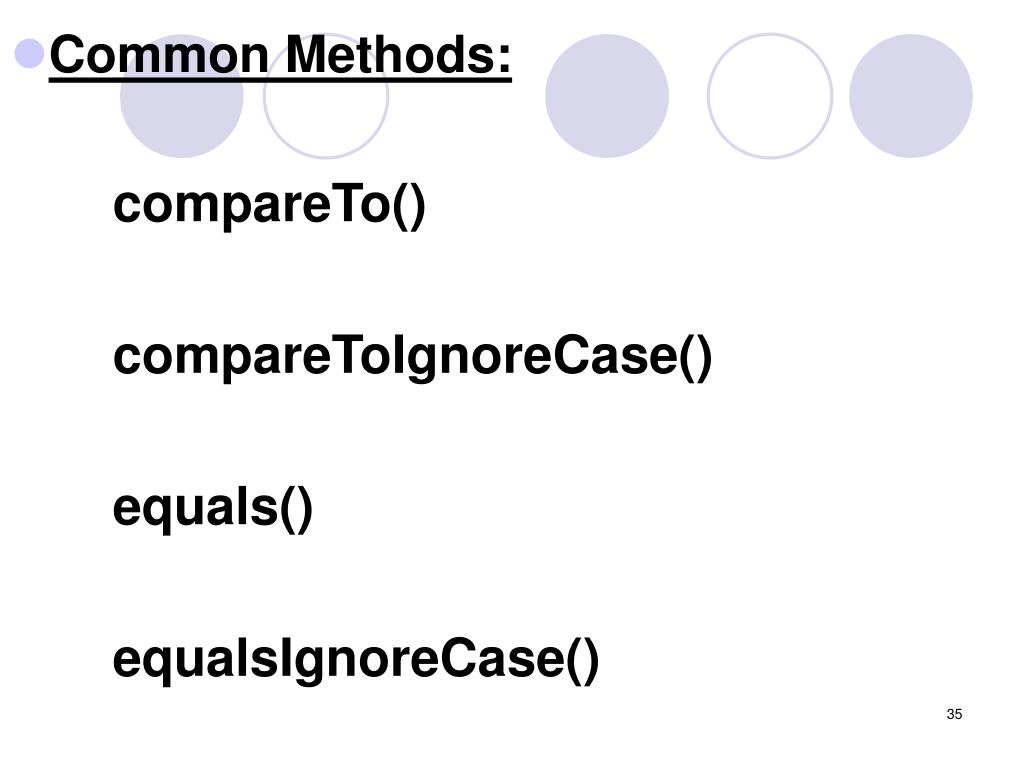Click IgnoreCase within equalsIgnoreCase()
The height and width of the screenshot is (768, 1024).
(x=422, y=661)
